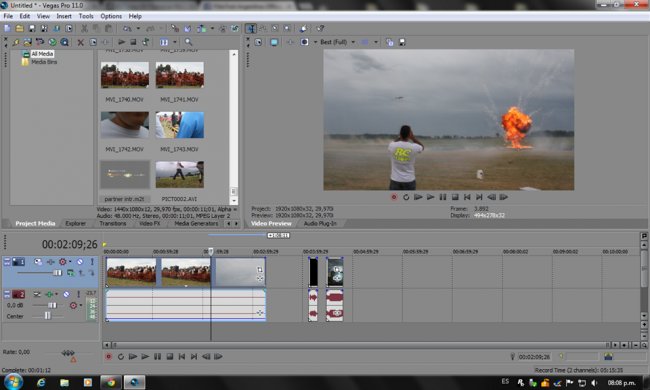This screenshot has height=390, width=650.
Task: Click the Undo arrow in main toolbar
Action: [127, 29]
